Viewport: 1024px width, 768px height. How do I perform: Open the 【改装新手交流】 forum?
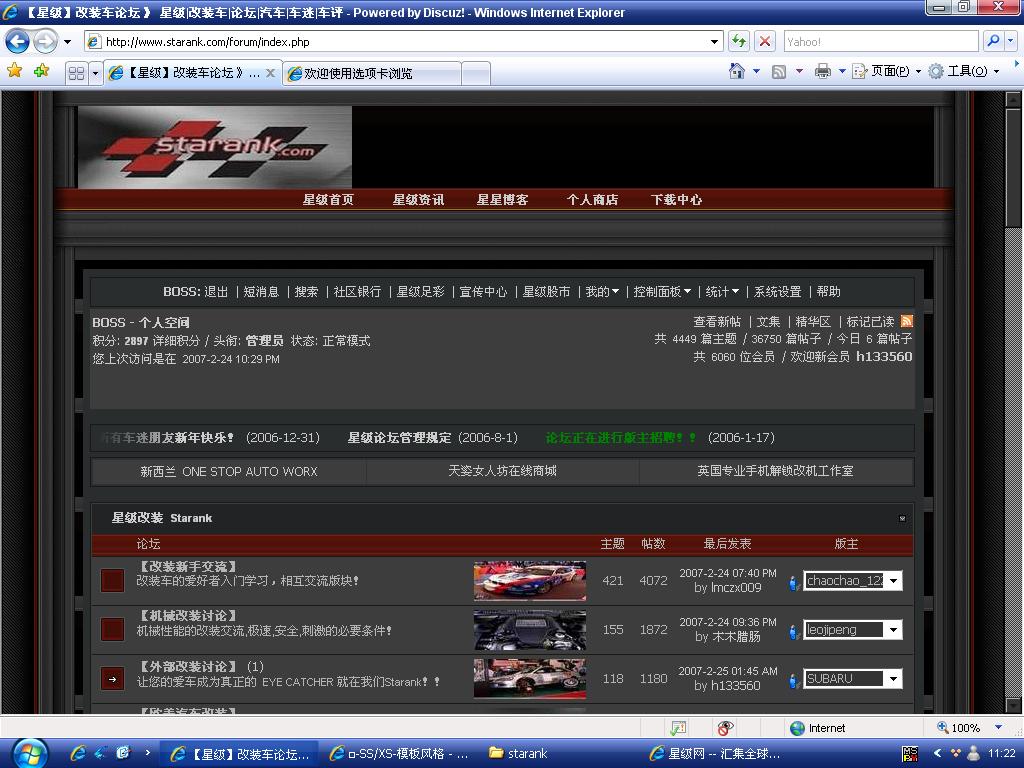click(188, 567)
